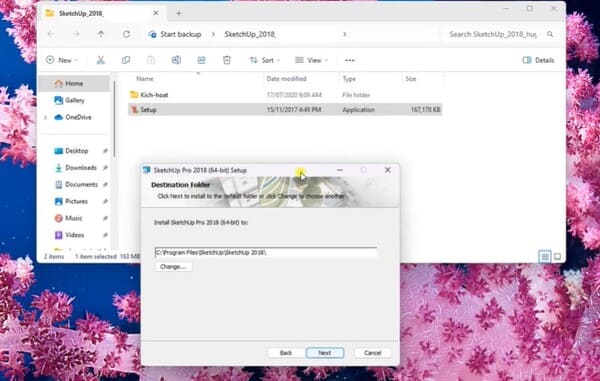Open Pictures in the navigation pane
Screen dimensions: 600x381
[77, 201]
